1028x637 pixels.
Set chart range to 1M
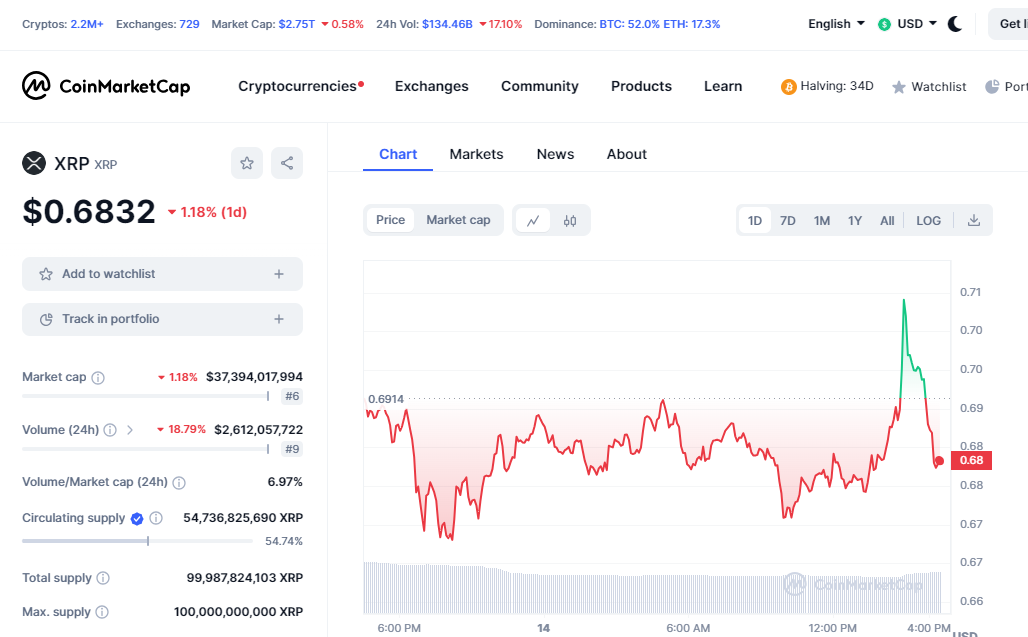click(821, 221)
